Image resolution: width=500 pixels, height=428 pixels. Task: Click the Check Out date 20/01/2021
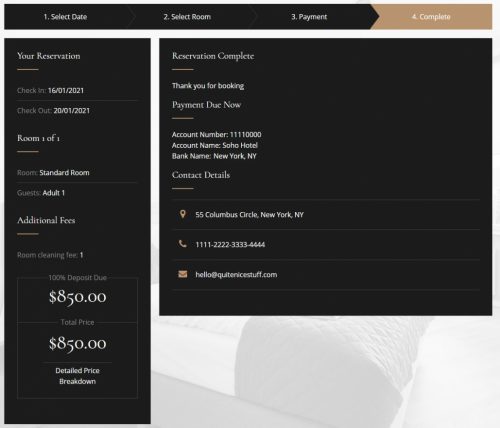tap(72, 111)
